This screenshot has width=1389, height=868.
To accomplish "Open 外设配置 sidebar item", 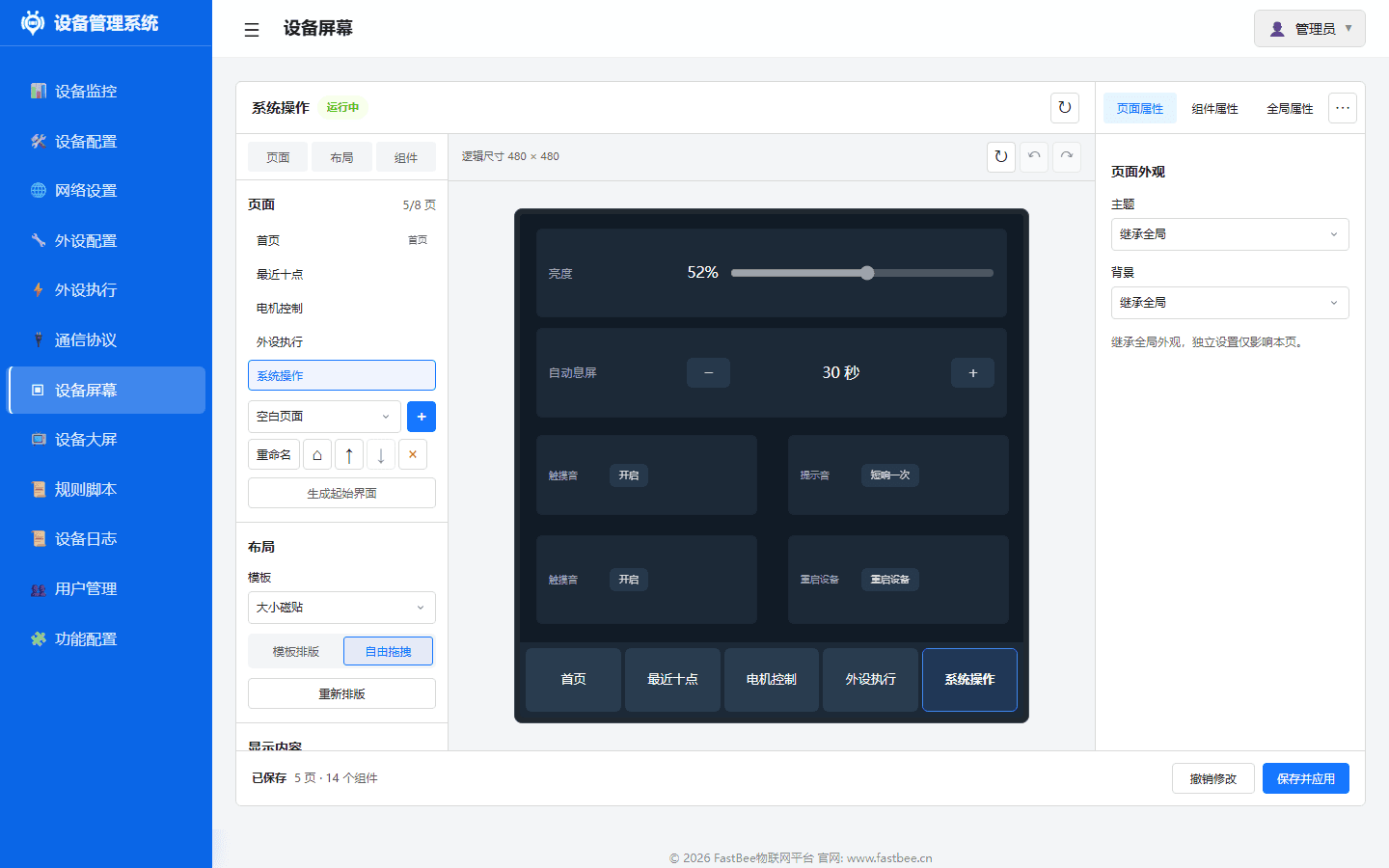I will click(106, 240).
